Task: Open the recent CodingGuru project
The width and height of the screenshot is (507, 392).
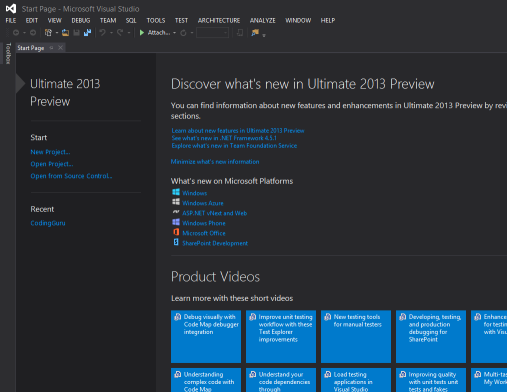Action: pyautogui.click(x=48, y=223)
